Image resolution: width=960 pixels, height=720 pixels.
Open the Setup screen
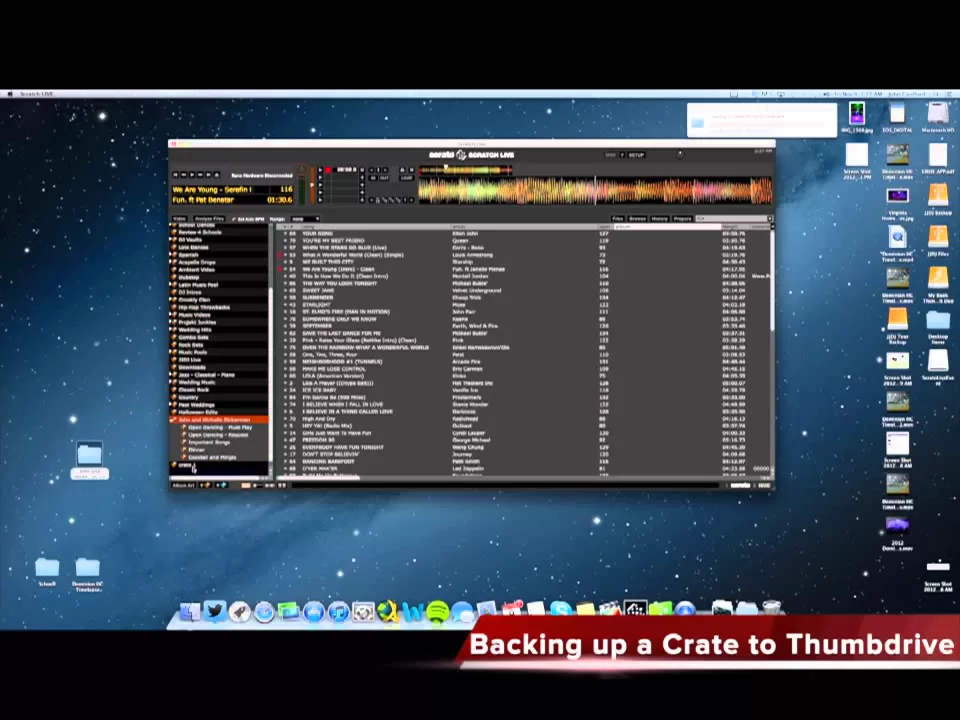click(x=636, y=155)
